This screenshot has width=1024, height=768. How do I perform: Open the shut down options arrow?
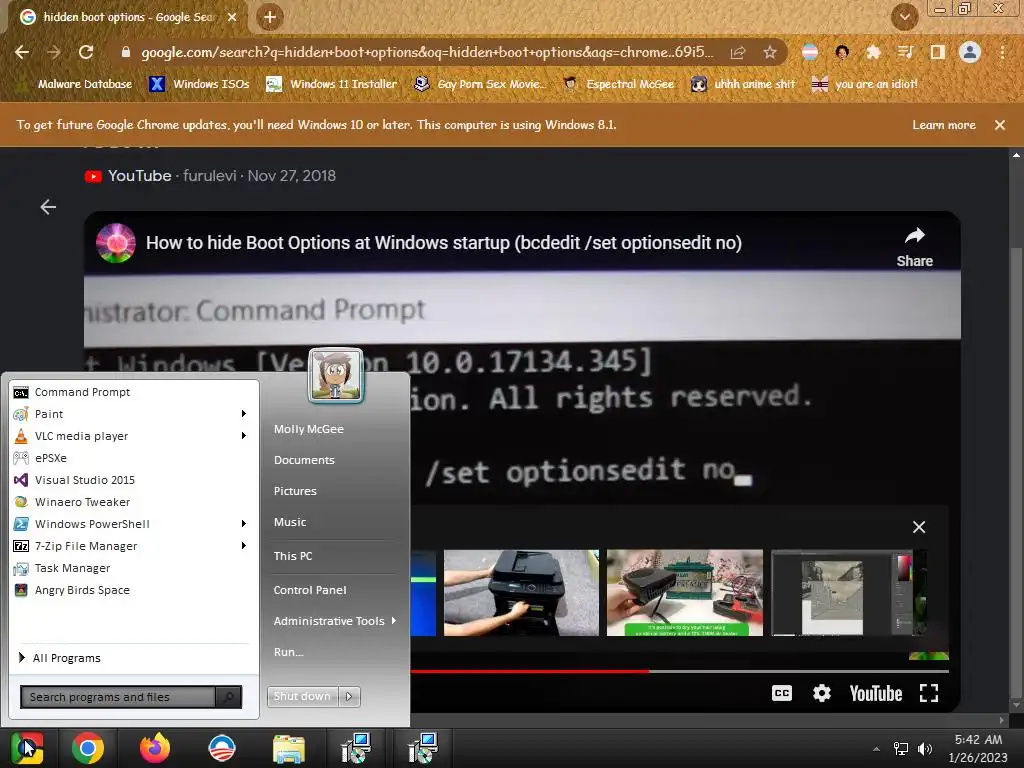pyautogui.click(x=349, y=696)
